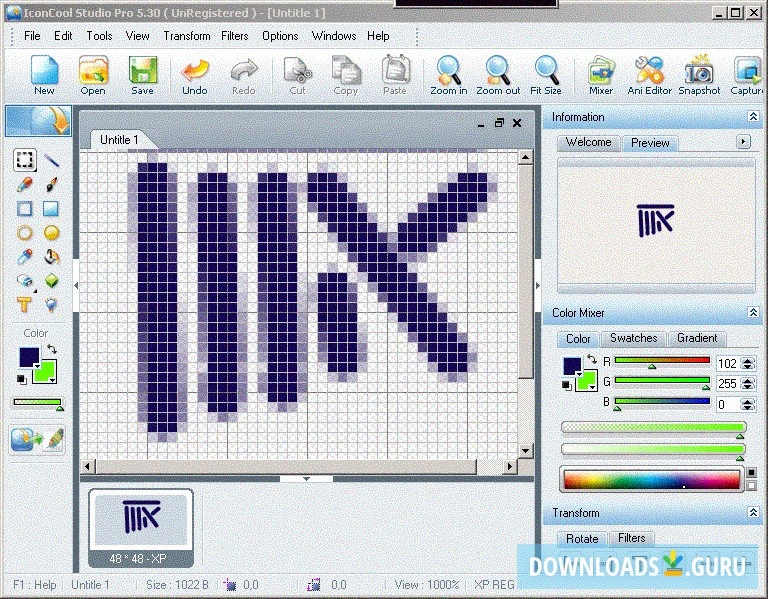
Task: Select the Untitle 1 document tab
Action: pyautogui.click(x=119, y=140)
